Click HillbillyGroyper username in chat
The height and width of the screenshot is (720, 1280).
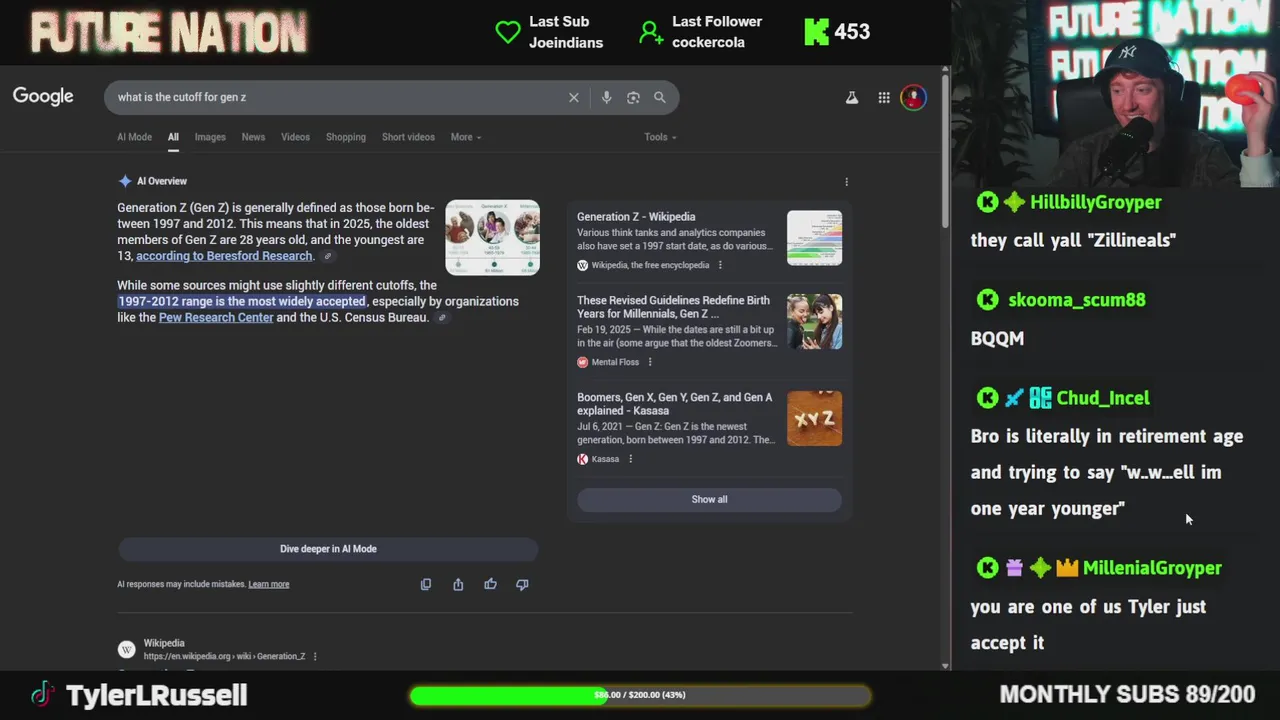point(1096,202)
